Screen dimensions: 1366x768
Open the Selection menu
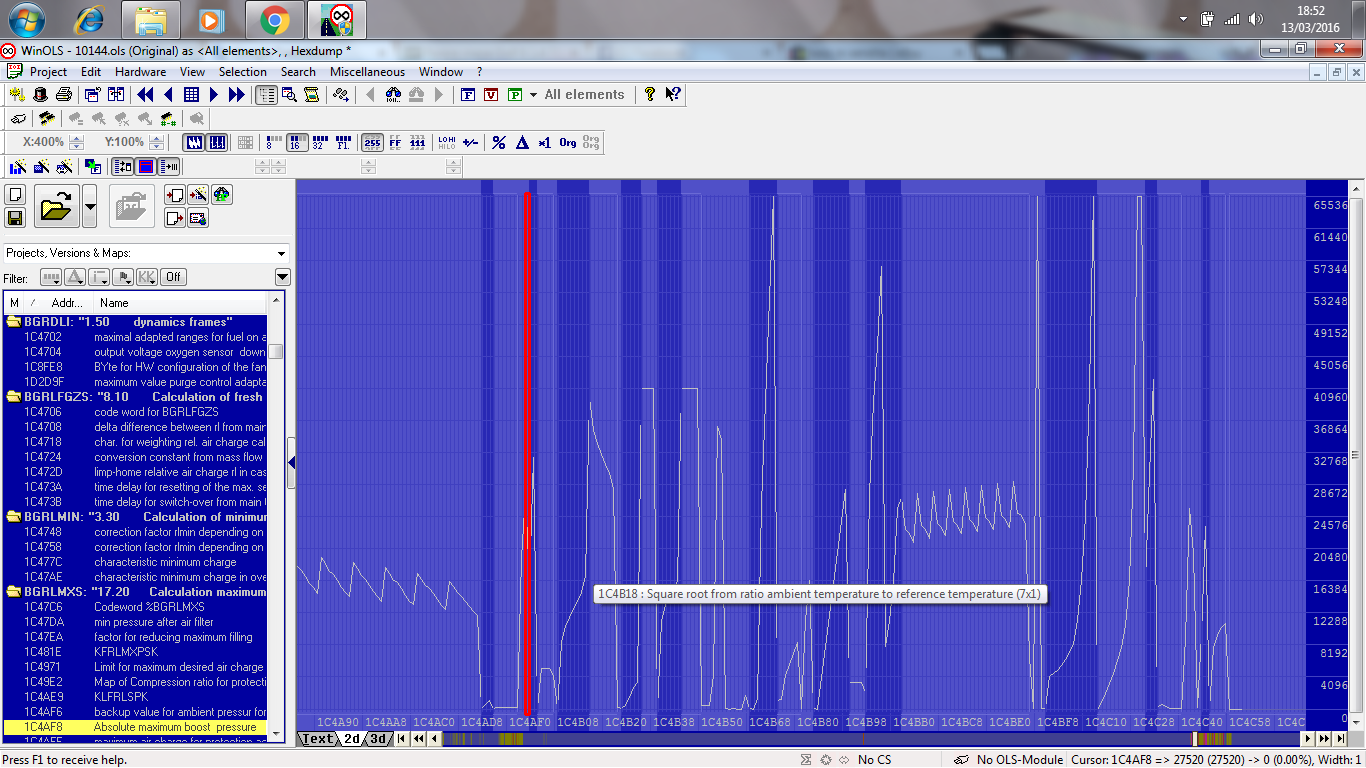[x=243, y=72]
